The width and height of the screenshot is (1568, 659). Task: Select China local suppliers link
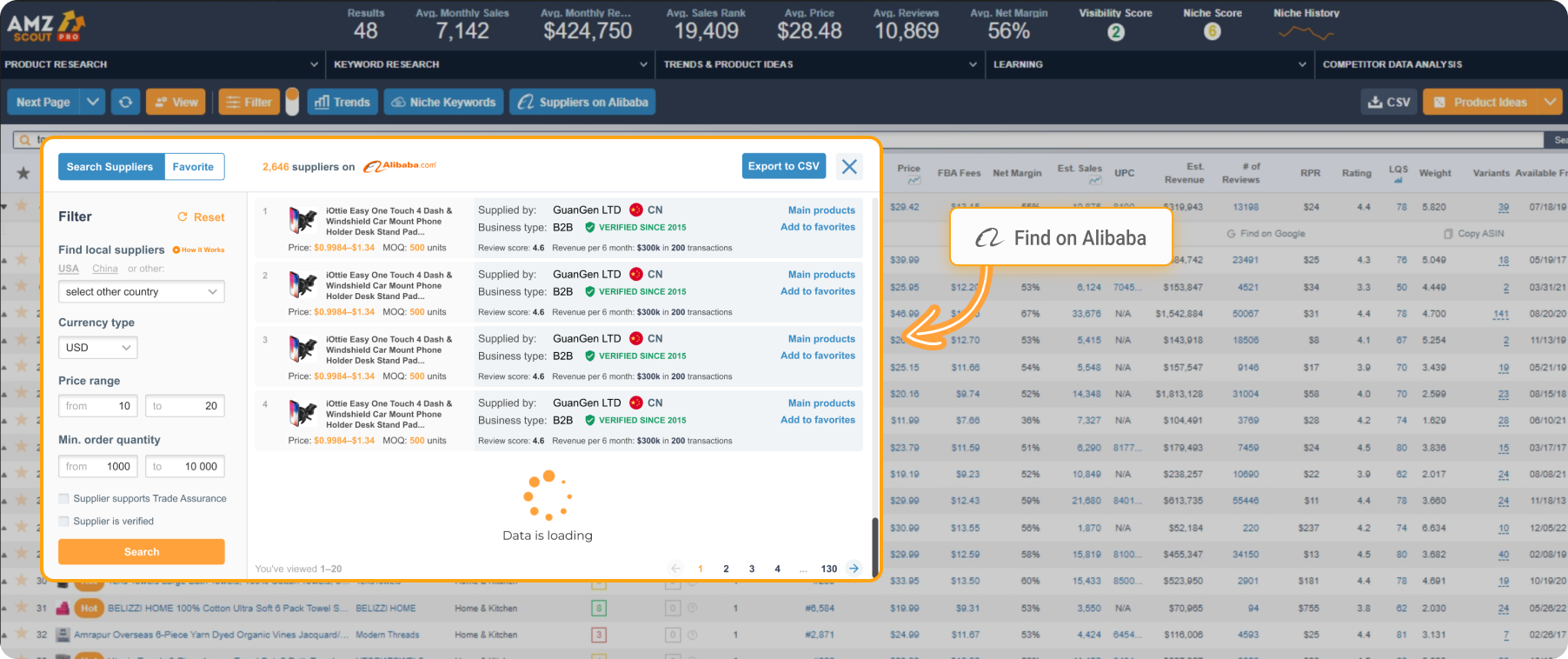tap(105, 269)
